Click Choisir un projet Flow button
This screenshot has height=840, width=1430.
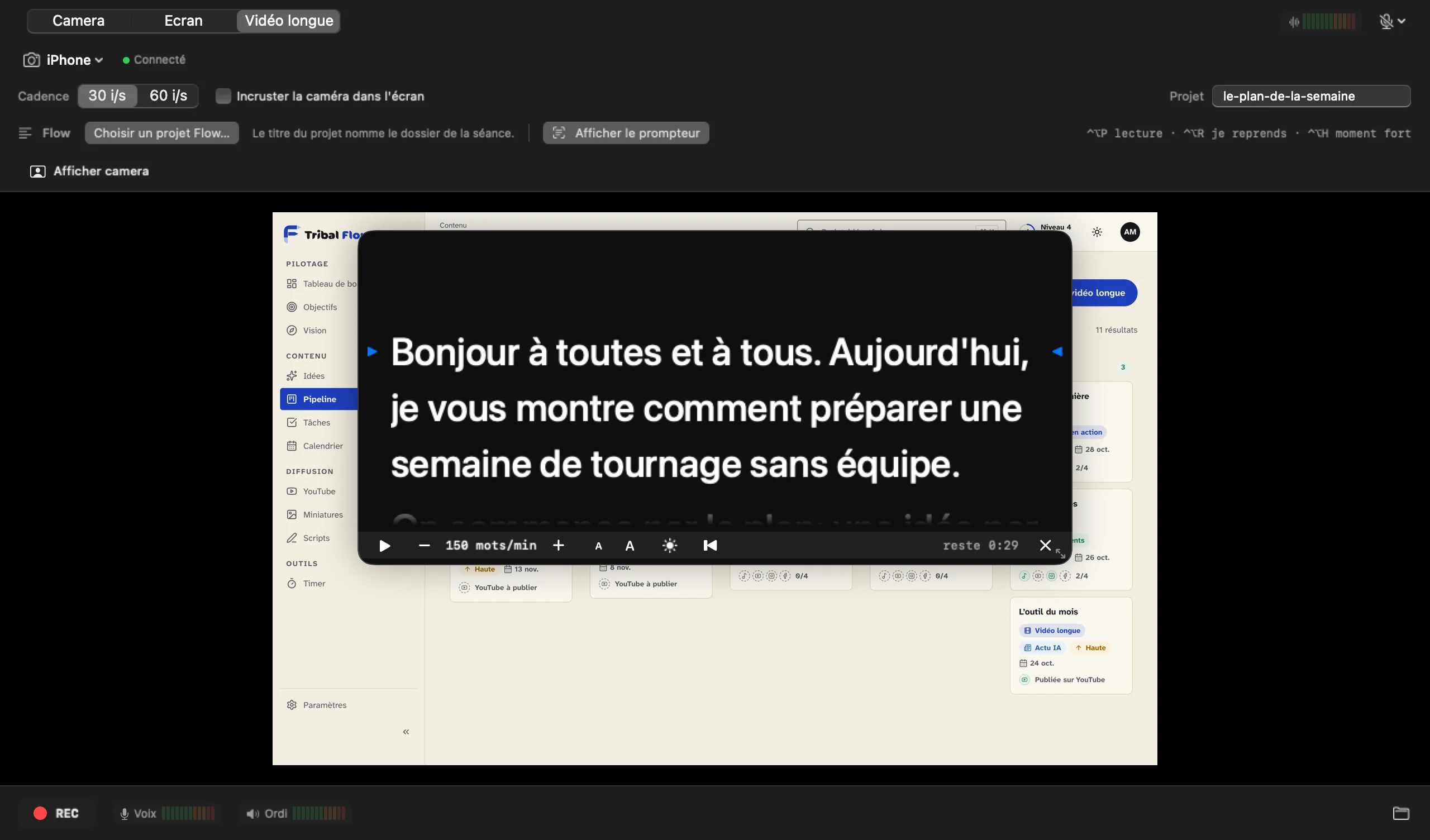(x=162, y=133)
